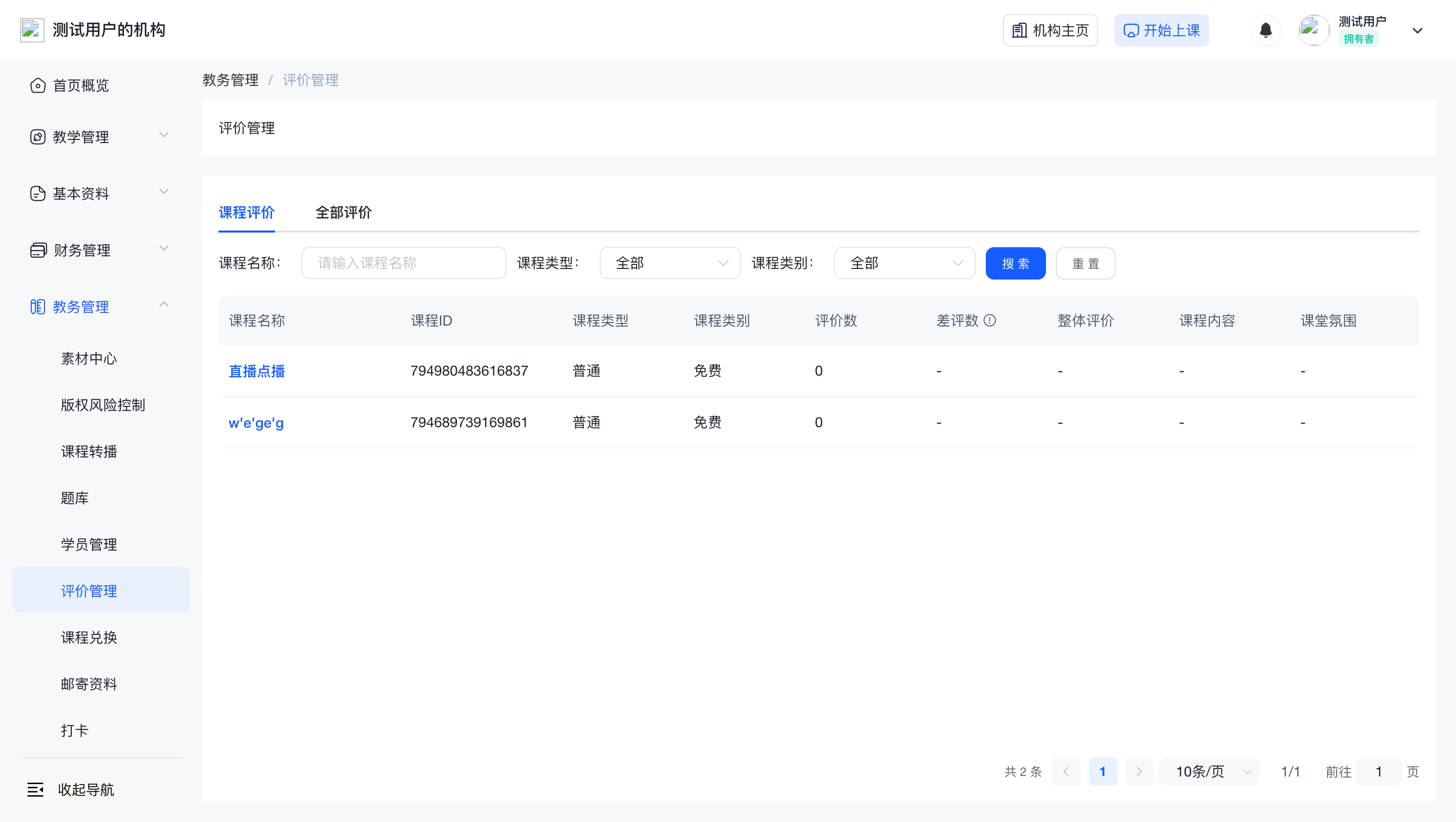Click the 收起导航 collapse icon
Screen dimensions: 1456x822
click(x=35, y=789)
